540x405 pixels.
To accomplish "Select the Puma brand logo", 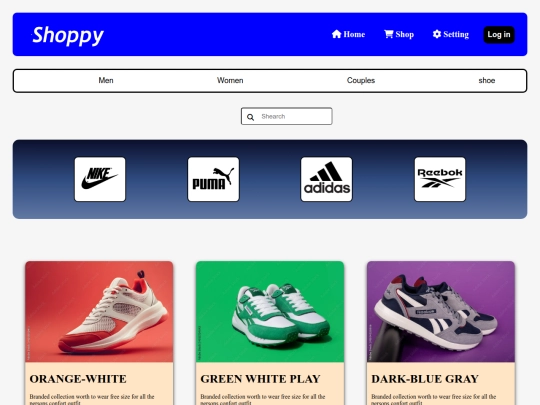I will 213,179.
